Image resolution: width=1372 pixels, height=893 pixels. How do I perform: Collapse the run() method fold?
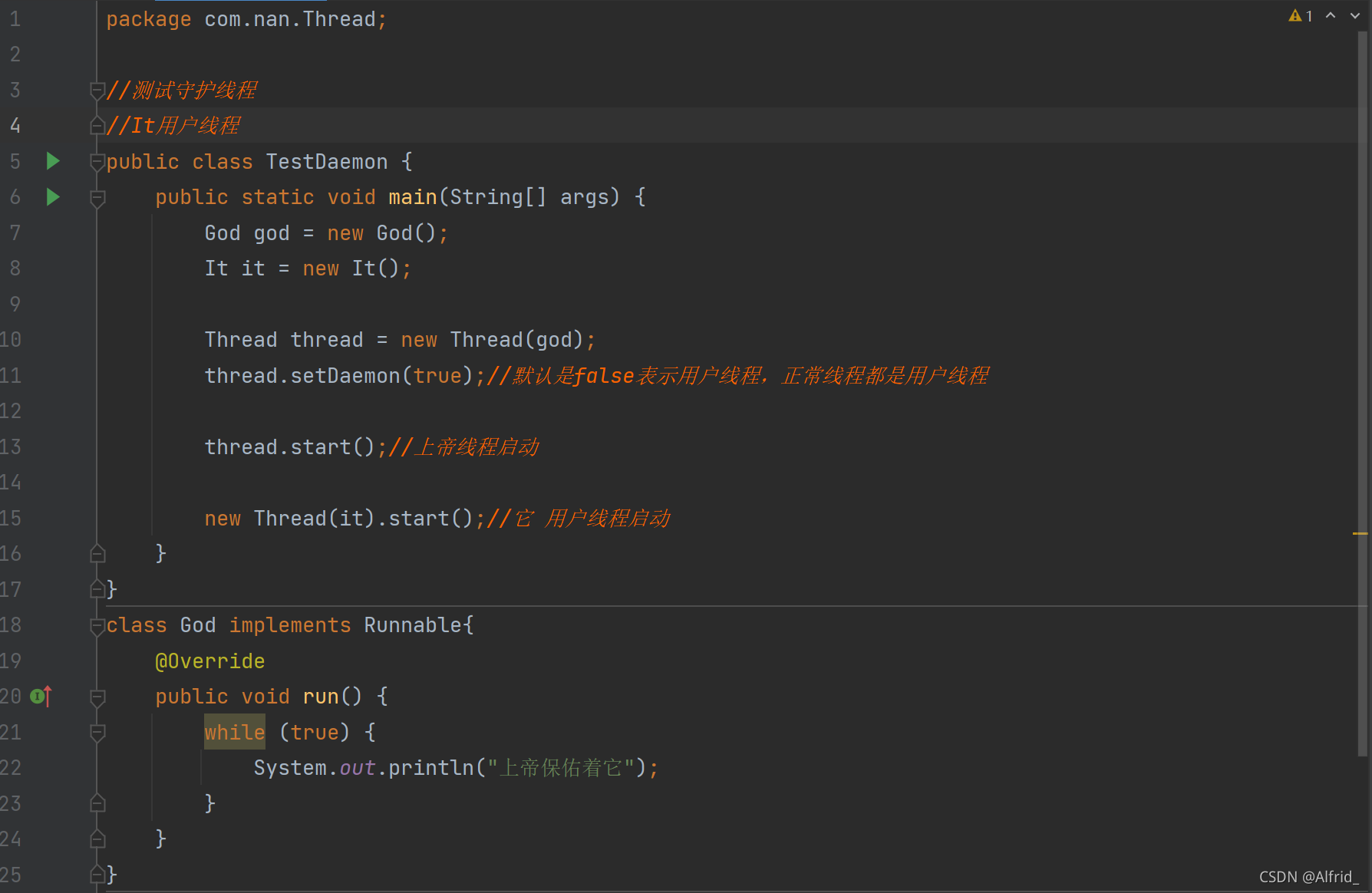(97, 697)
